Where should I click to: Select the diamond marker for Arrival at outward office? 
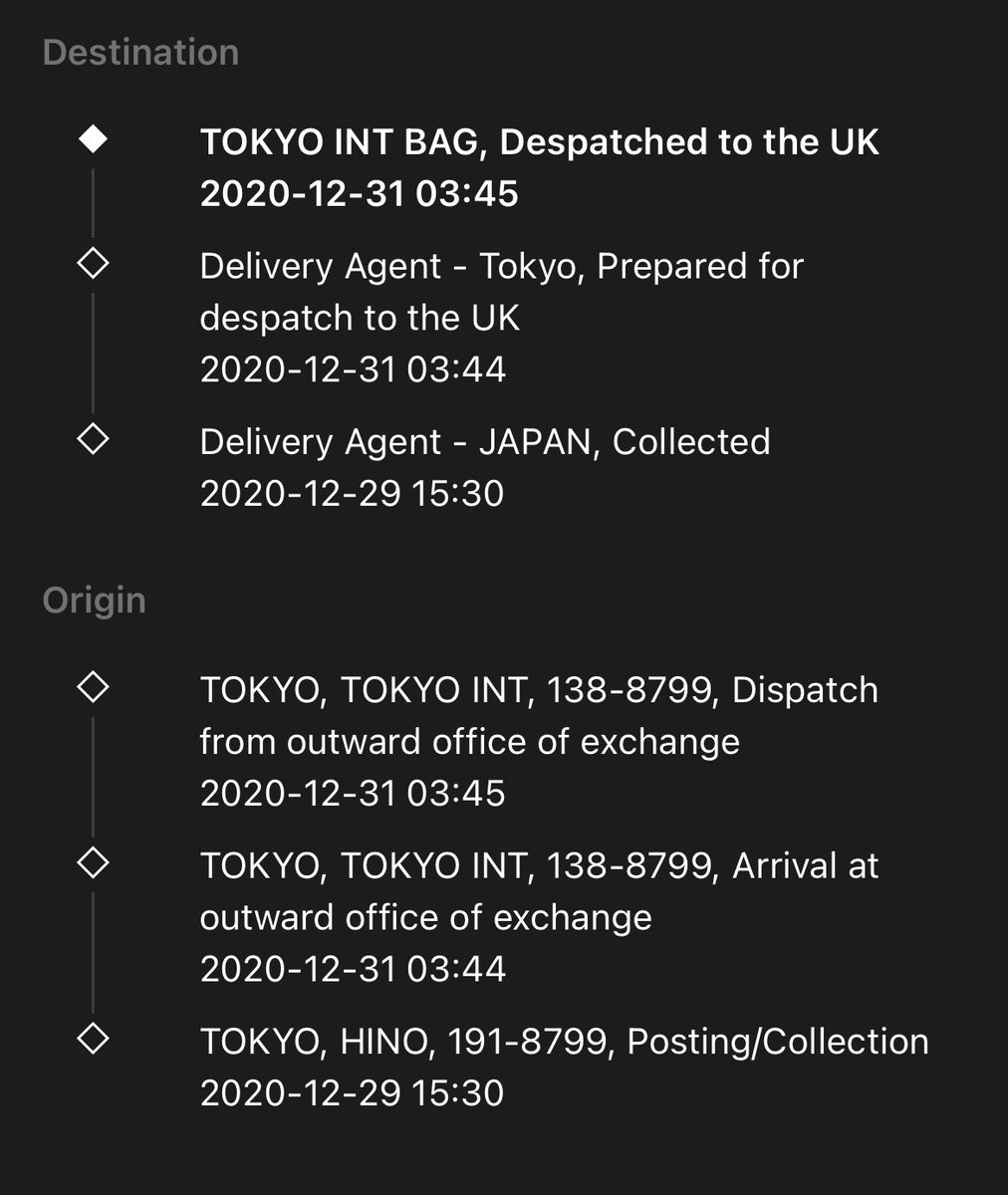pos(93,862)
